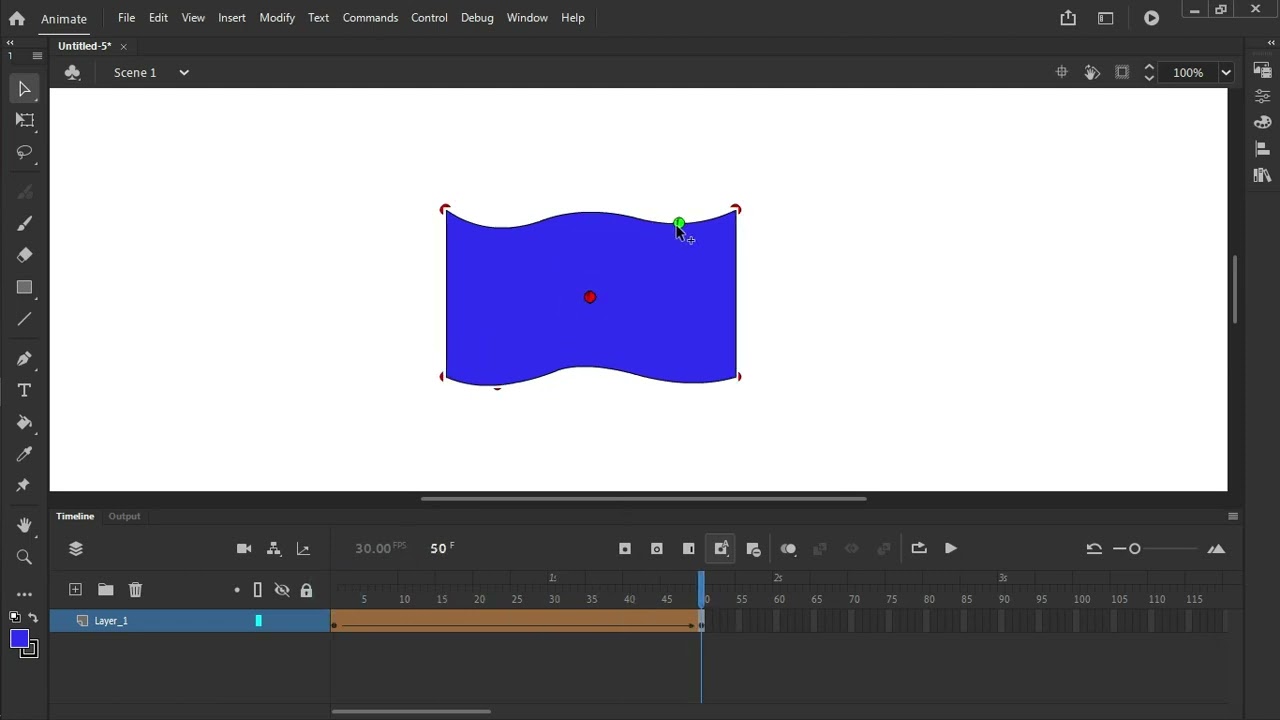Open the Modify menu
Image resolution: width=1280 pixels, height=720 pixels.
tap(277, 18)
